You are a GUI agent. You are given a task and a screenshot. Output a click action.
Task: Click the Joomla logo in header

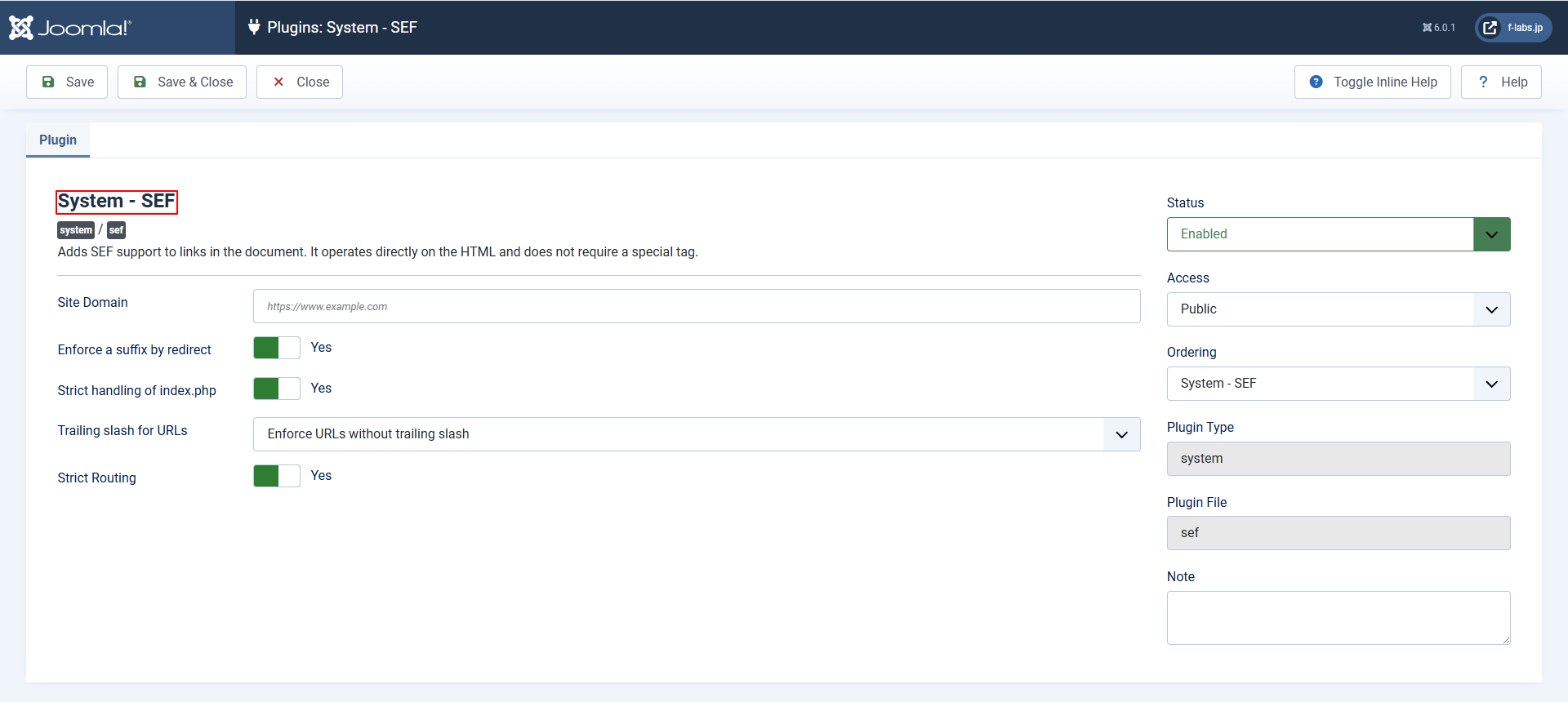[70, 28]
